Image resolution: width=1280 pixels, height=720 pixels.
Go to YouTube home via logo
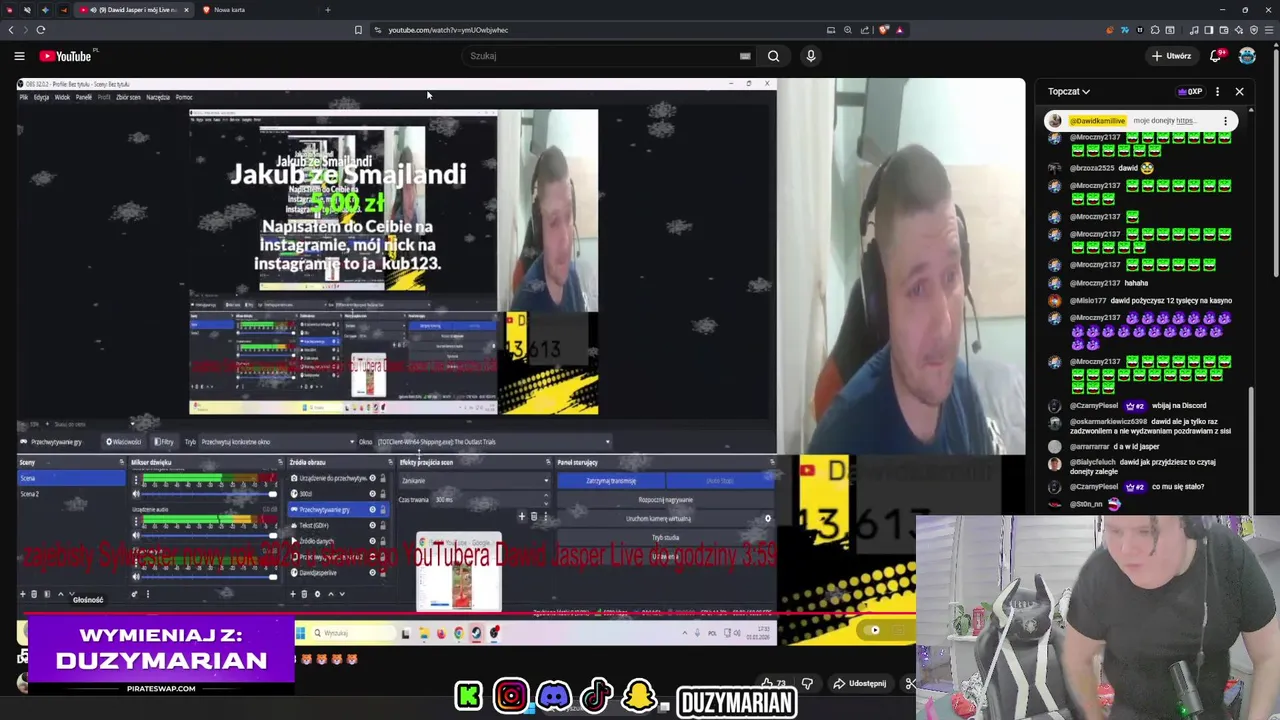(x=66, y=56)
